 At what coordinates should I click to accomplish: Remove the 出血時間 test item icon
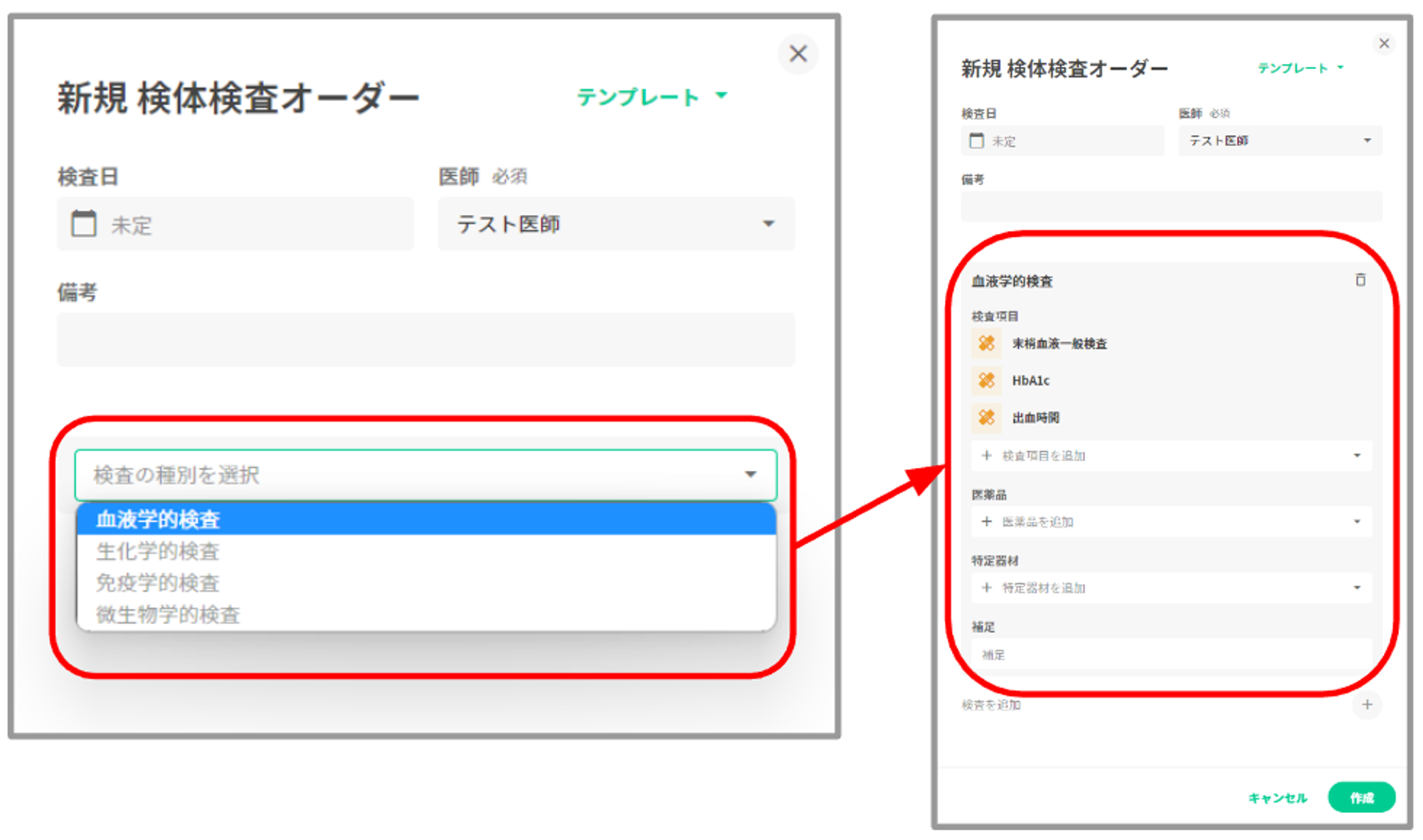986,418
